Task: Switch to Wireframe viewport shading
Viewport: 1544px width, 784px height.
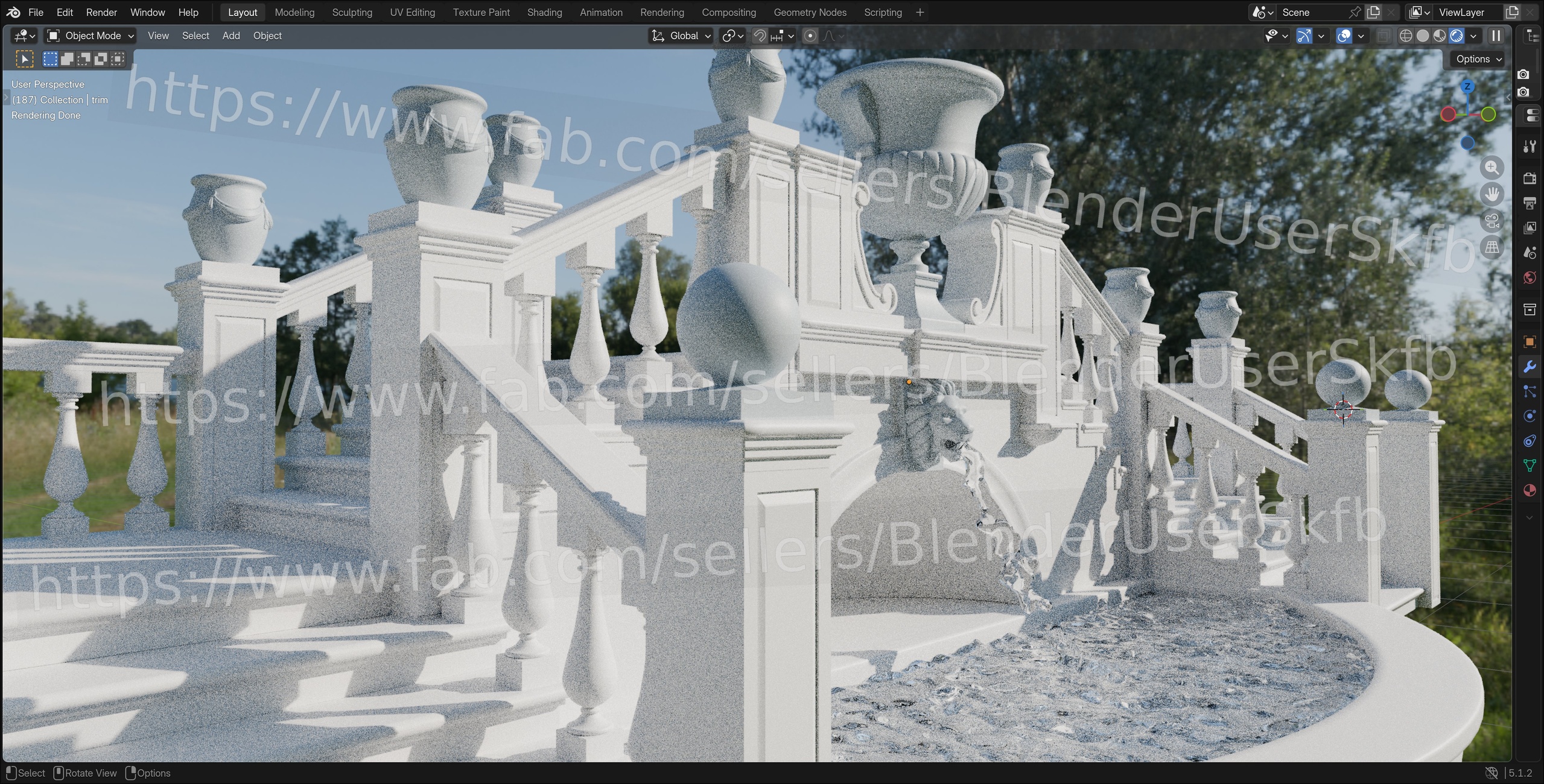Action: pos(1406,36)
